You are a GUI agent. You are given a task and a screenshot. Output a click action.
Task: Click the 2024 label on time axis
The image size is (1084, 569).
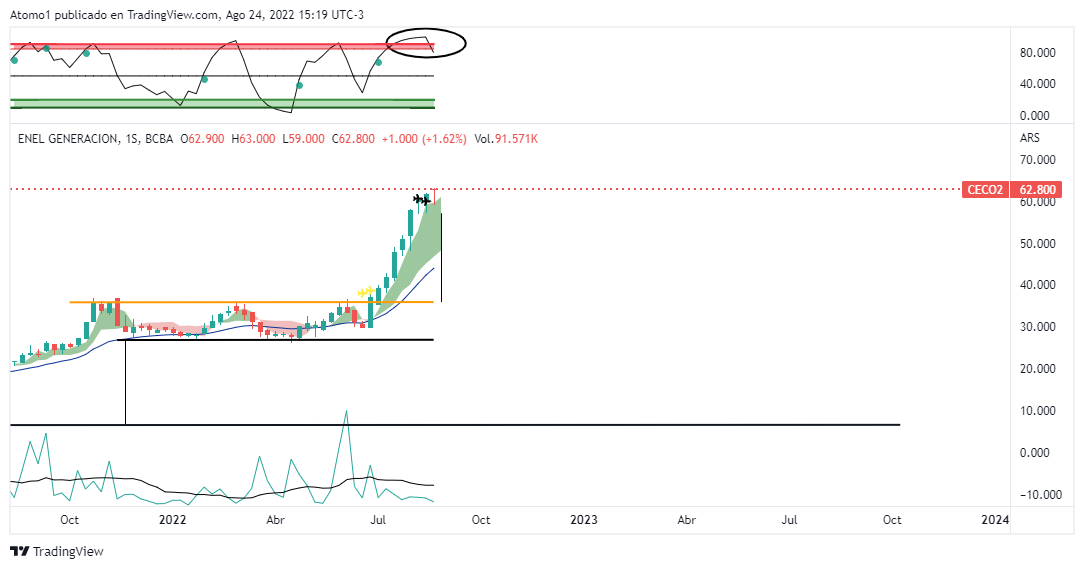(x=995, y=520)
